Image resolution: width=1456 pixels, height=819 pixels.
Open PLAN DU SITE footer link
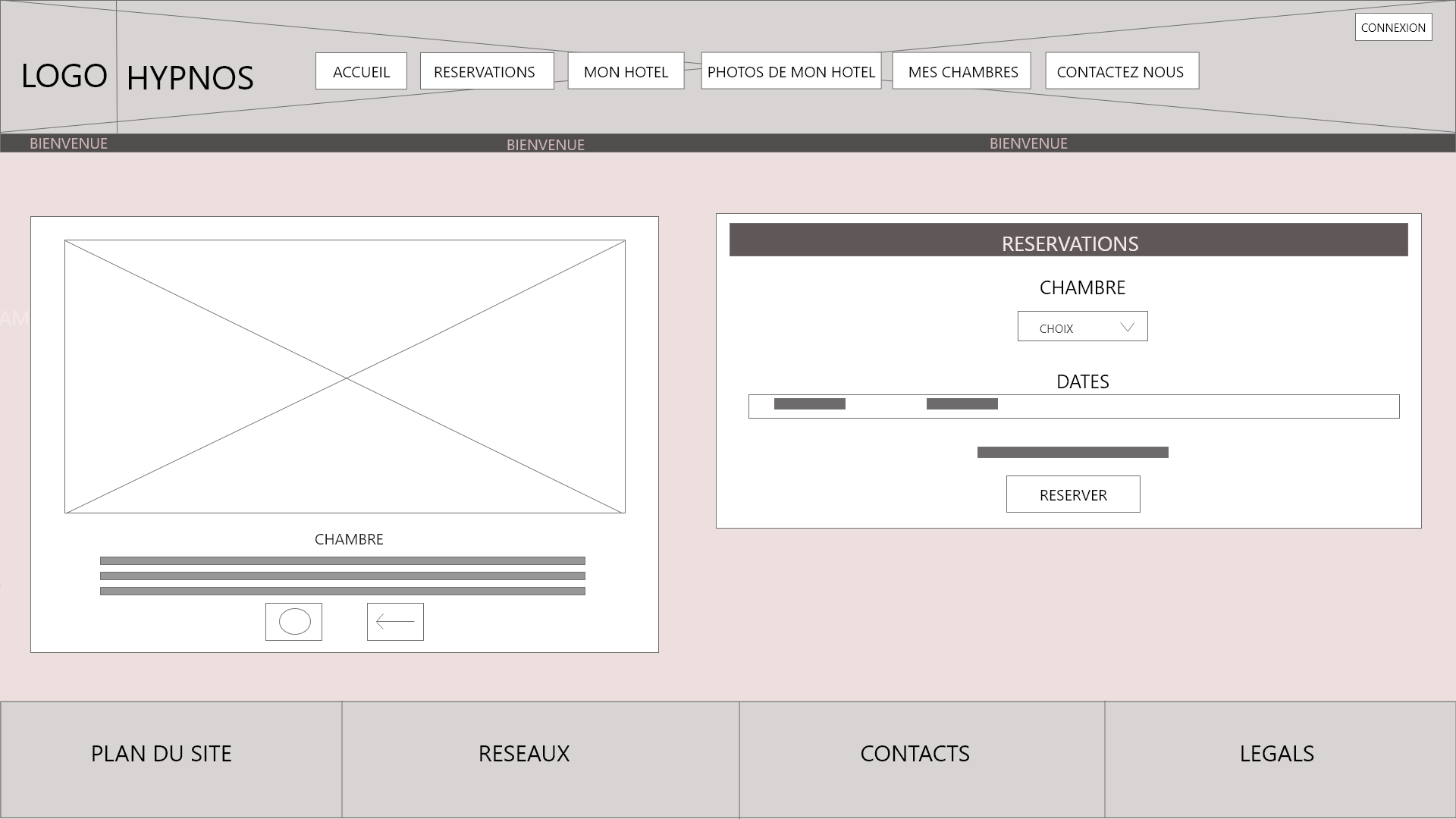[161, 754]
